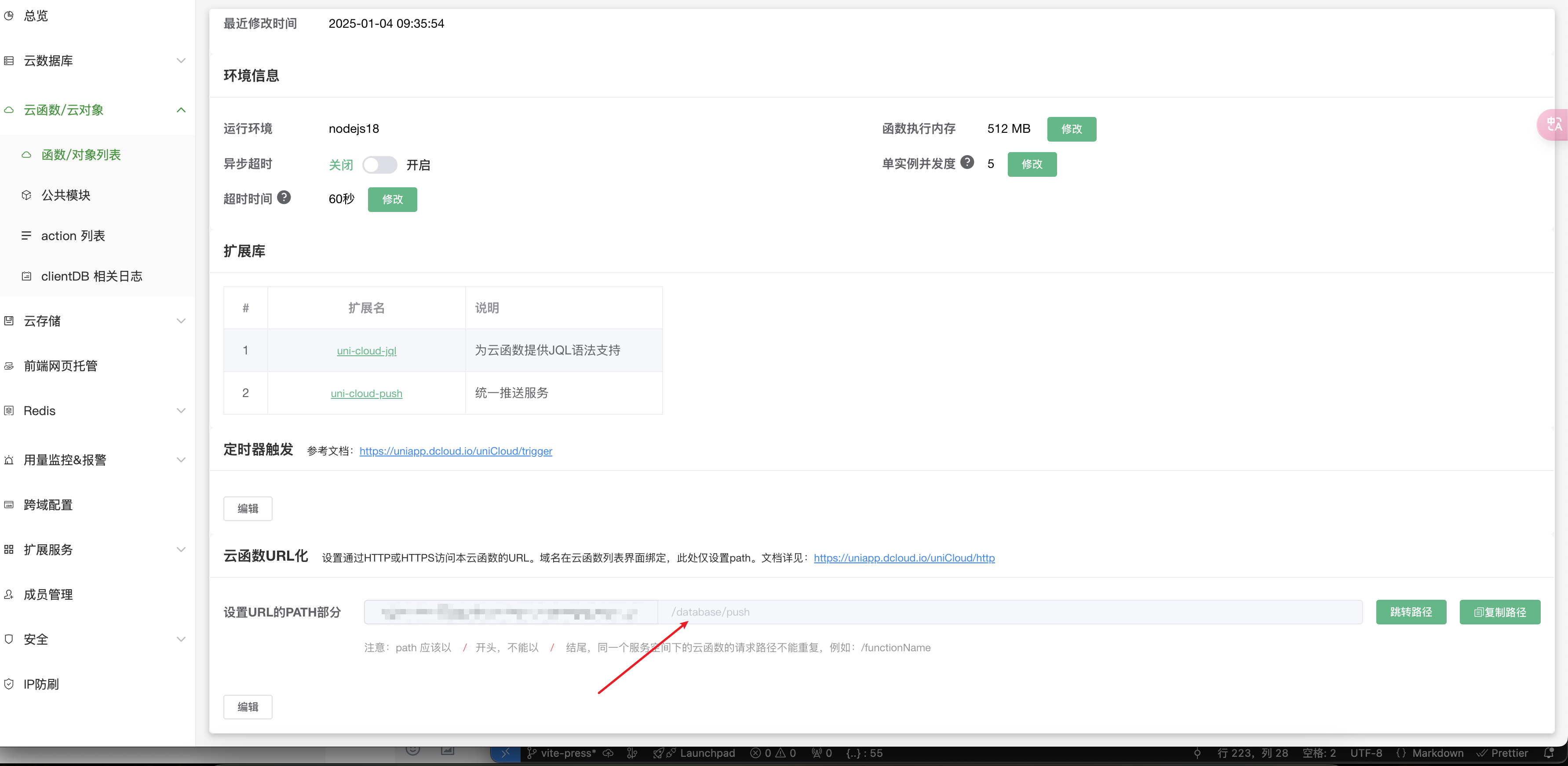Click the IP防刷 shield-check icon
Image resolution: width=1568 pixels, height=766 pixels.
(8, 684)
